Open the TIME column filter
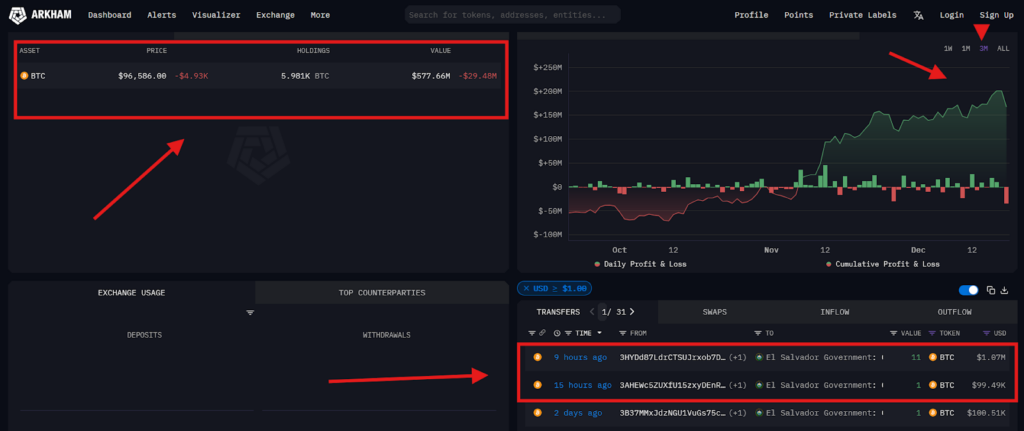Screen dimensions: 1024x431 tap(568, 333)
